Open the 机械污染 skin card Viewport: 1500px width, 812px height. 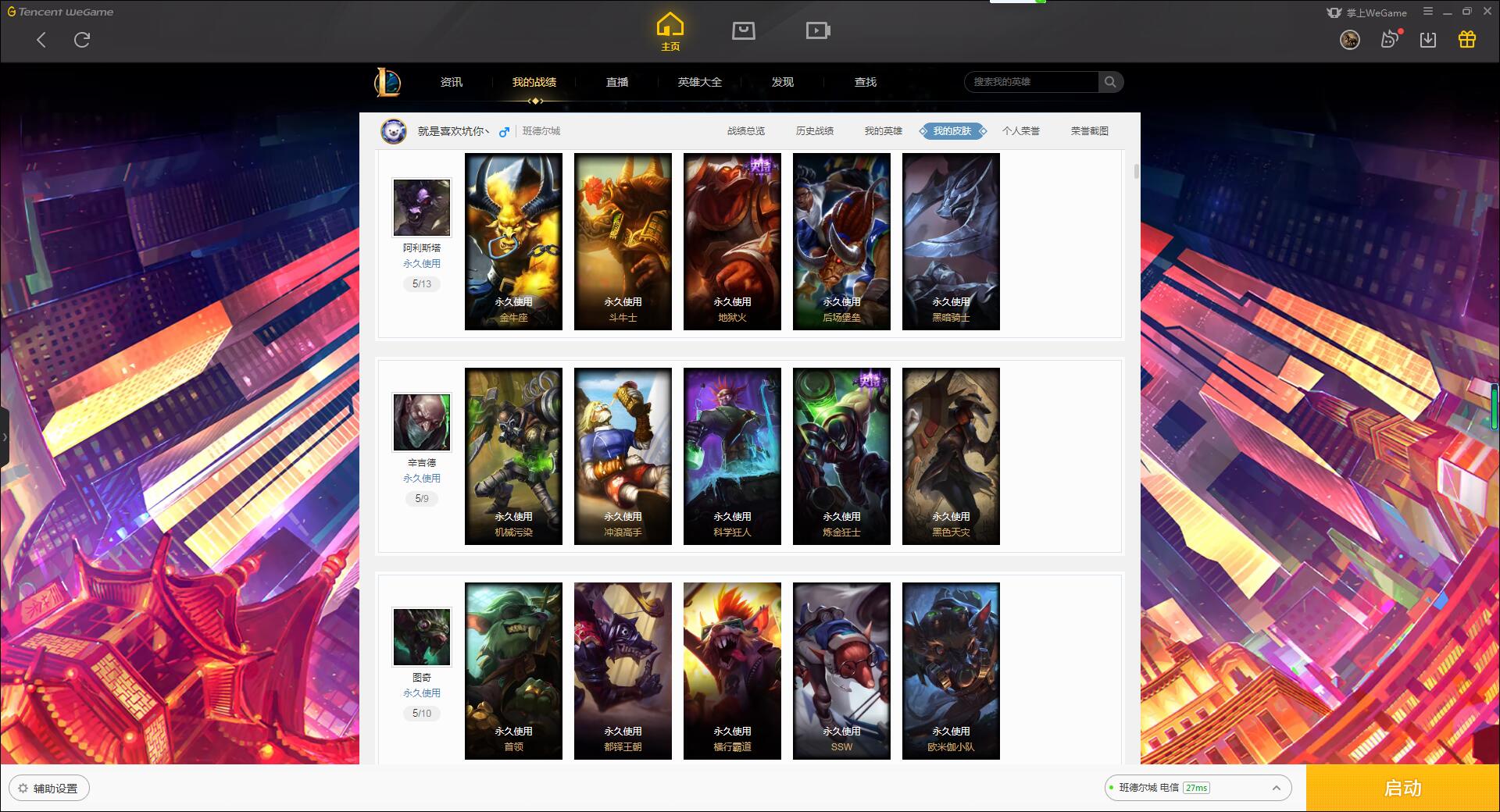(x=513, y=456)
